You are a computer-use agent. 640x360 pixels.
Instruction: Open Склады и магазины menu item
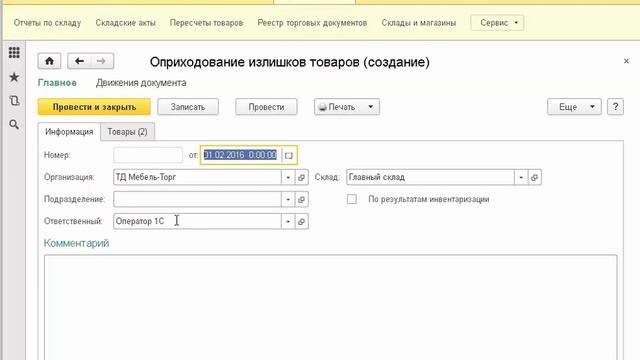point(419,23)
